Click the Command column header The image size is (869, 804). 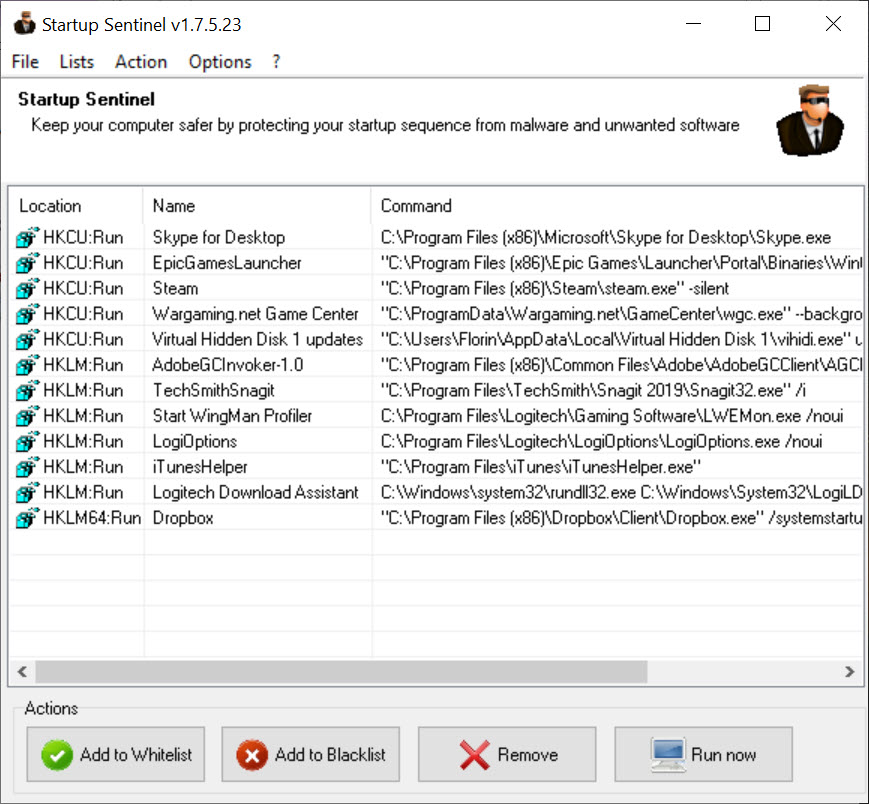[x=617, y=206]
